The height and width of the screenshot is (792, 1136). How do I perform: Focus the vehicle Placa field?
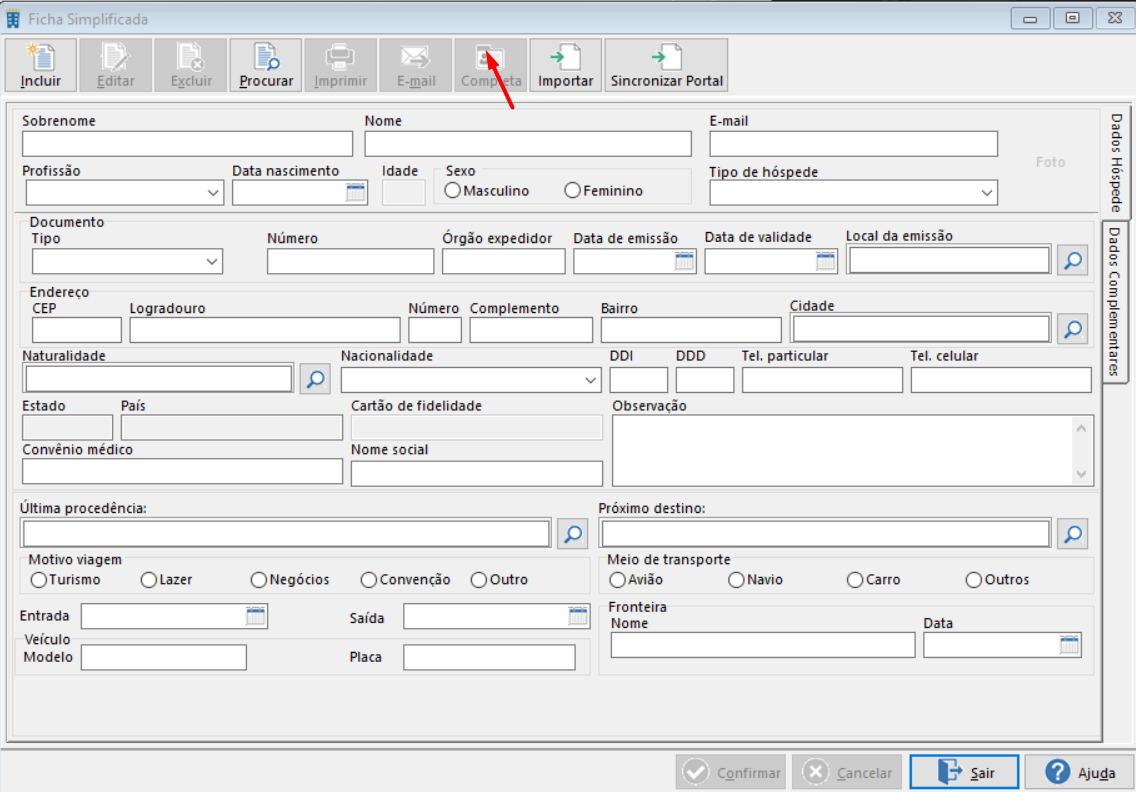pyautogui.click(x=490, y=657)
